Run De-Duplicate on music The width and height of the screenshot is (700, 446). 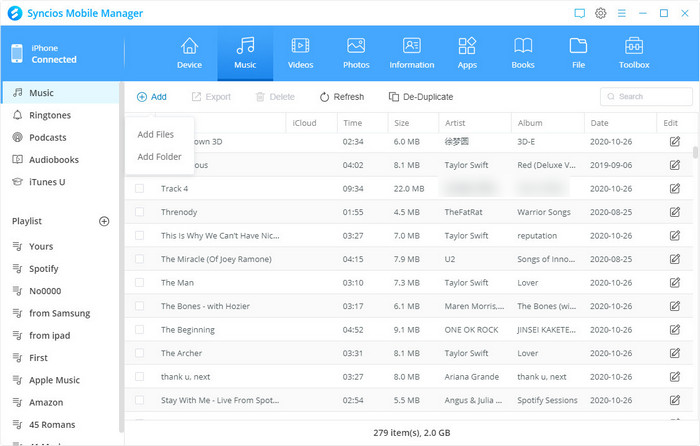click(x=421, y=97)
